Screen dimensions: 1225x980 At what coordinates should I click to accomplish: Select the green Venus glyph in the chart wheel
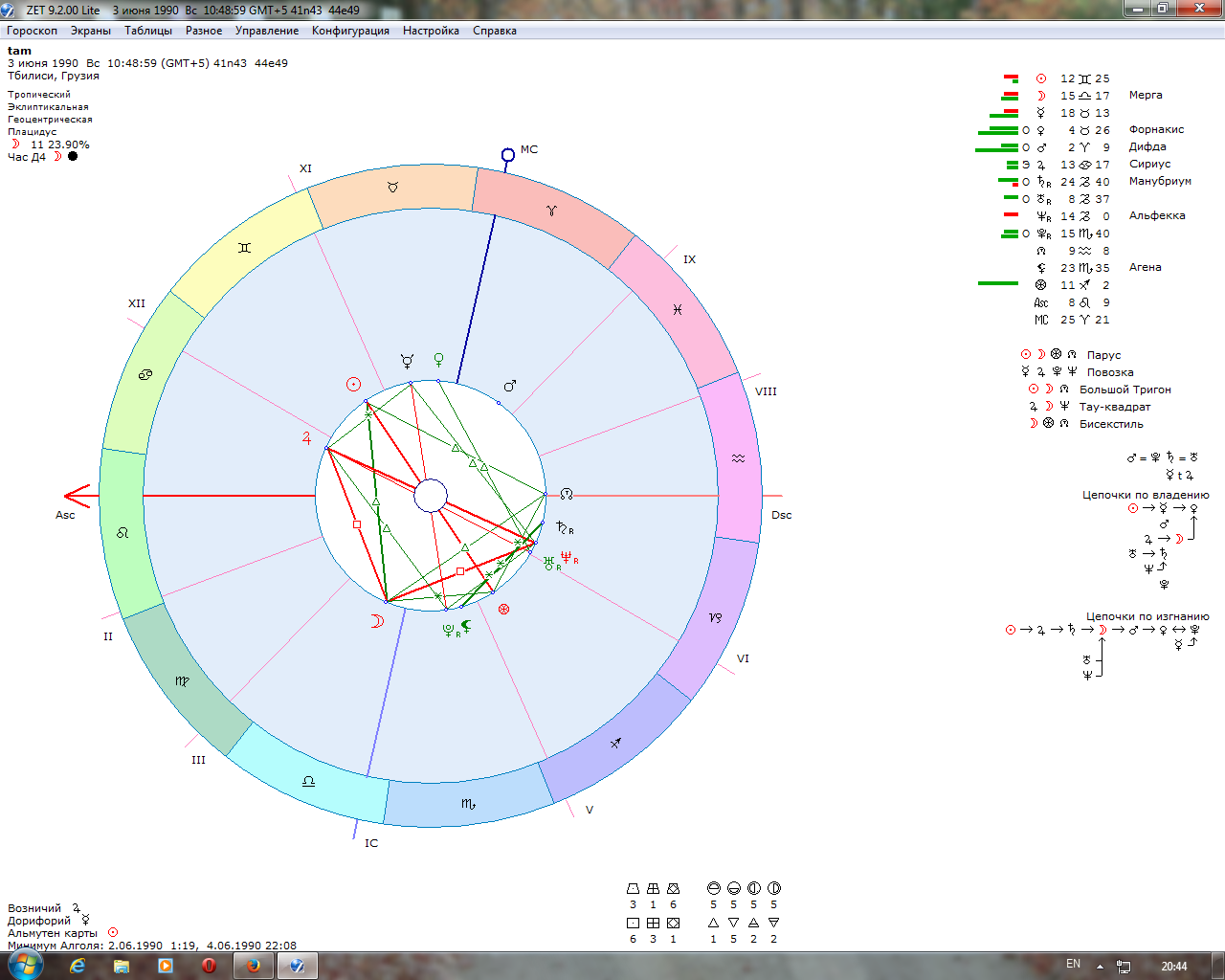click(438, 360)
